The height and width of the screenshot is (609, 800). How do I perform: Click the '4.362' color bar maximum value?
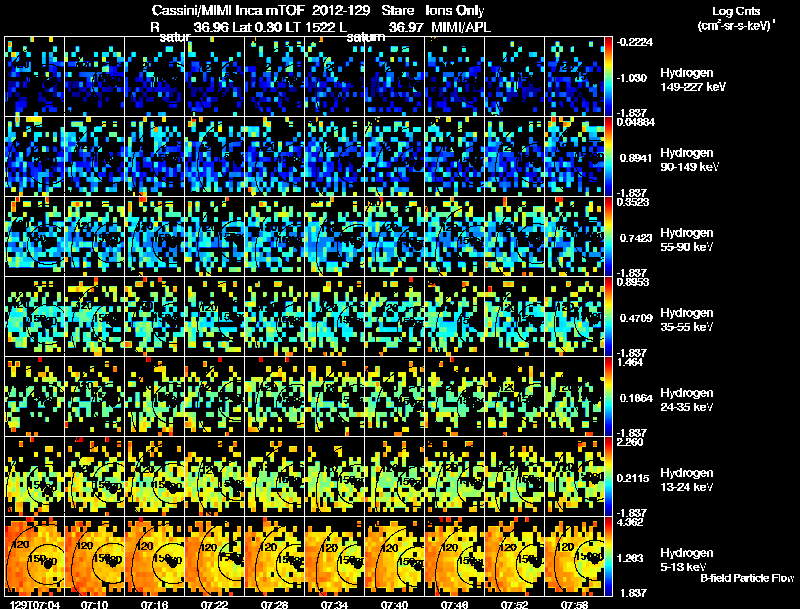pyautogui.click(x=630, y=522)
